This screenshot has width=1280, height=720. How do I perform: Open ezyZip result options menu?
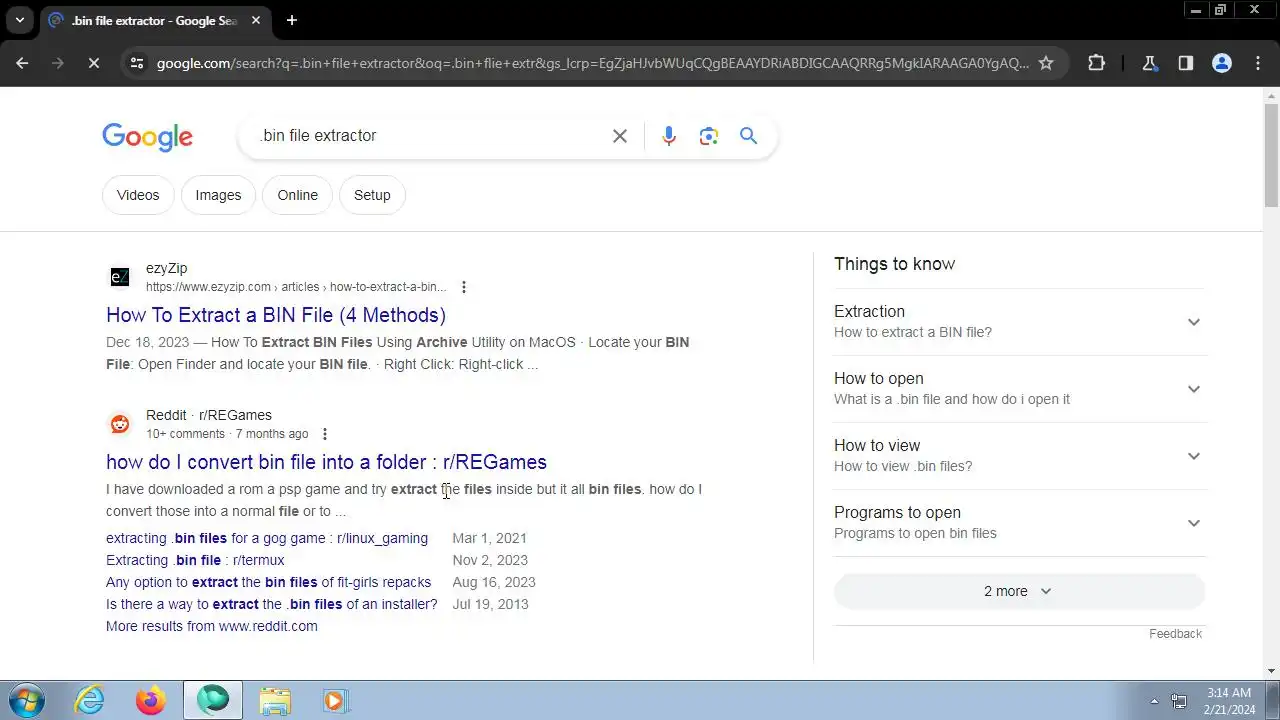click(x=463, y=287)
